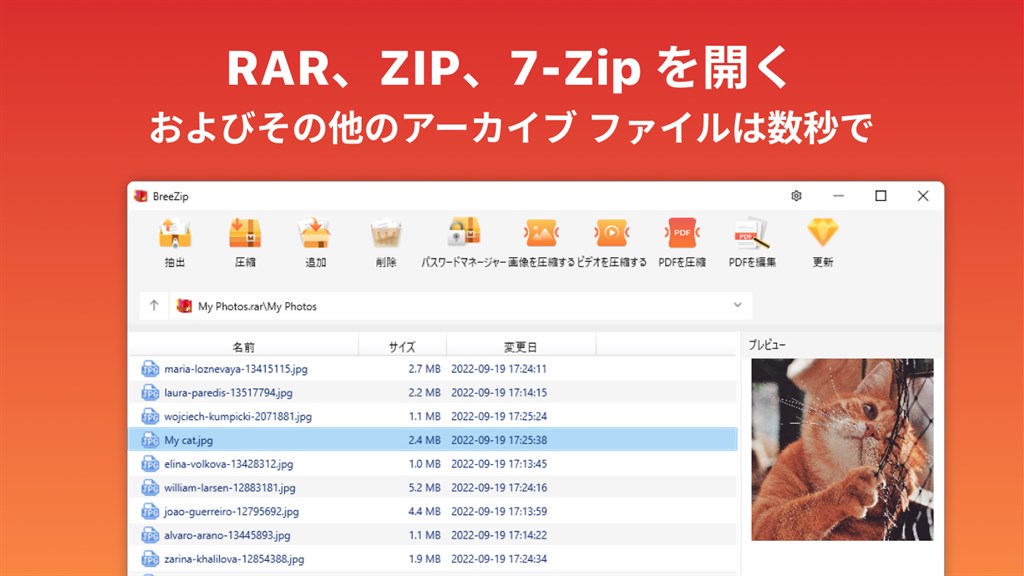Click the BreeZip logo in the title bar

[x=140, y=196]
